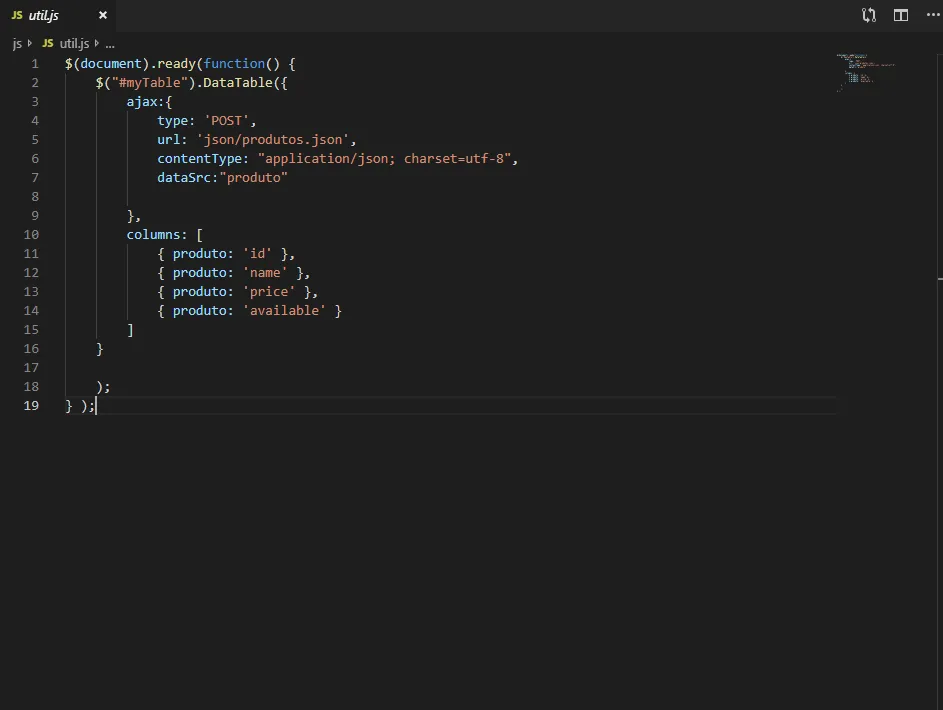Open the changes compare icon in editor toolbar
Viewport: 943px width, 710px height.
[x=869, y=15]
